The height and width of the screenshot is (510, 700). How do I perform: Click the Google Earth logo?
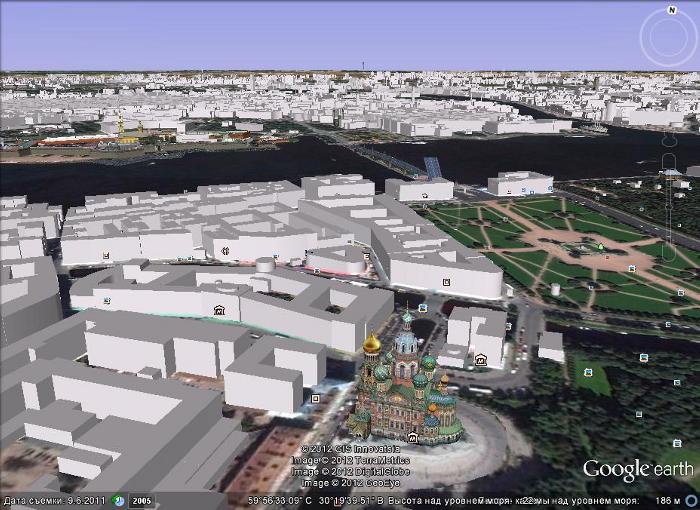click(x=637, y=470)
